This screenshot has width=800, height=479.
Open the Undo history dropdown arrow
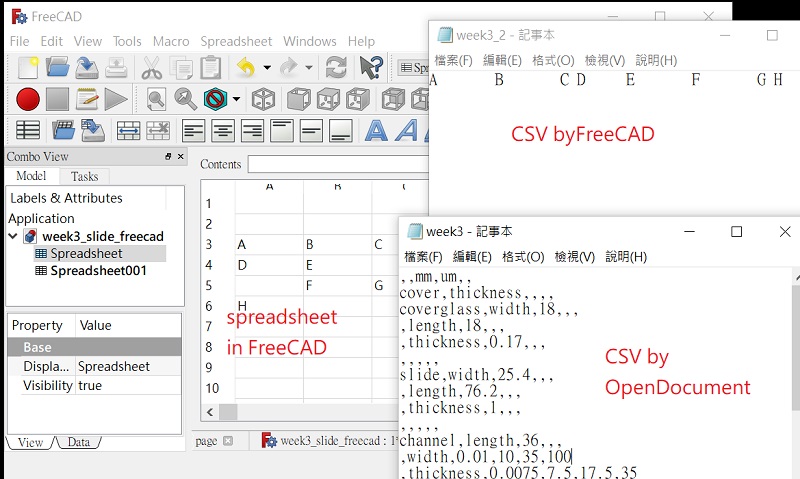pyautogui.click(x=267, y=68)
